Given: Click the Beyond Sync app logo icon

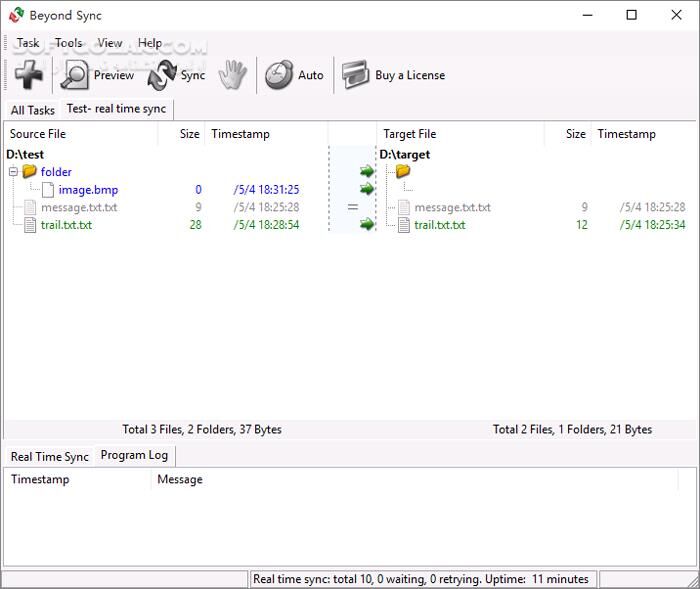Looking at the screenshot, I should (17, 15).
